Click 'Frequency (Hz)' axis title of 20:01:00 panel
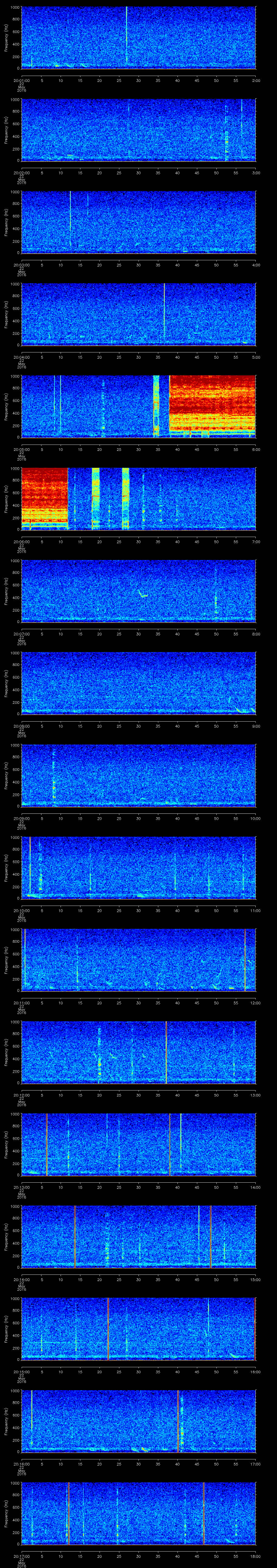Screen dimensions: 277x1568 click(6, 38)
